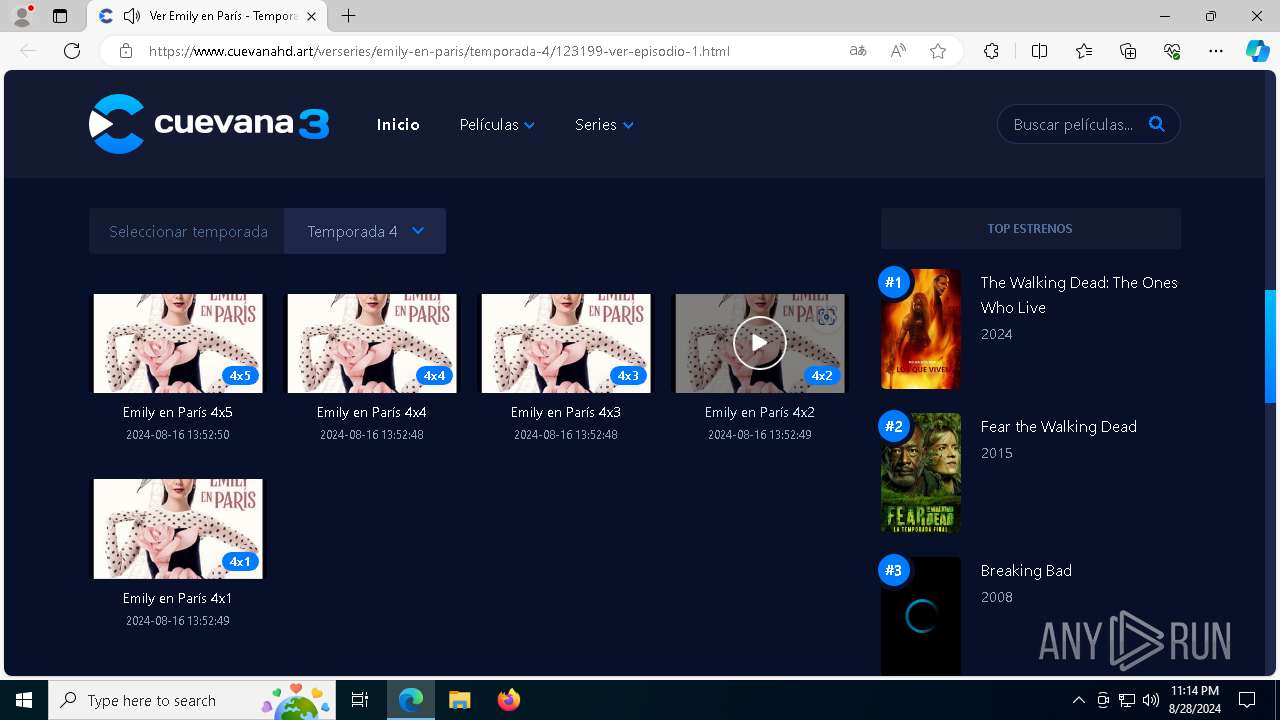The width and height of the screenshot is (1280, 720).
Task: Select the Ver Emily en Paris browser tab
Action: click(209, 16)
